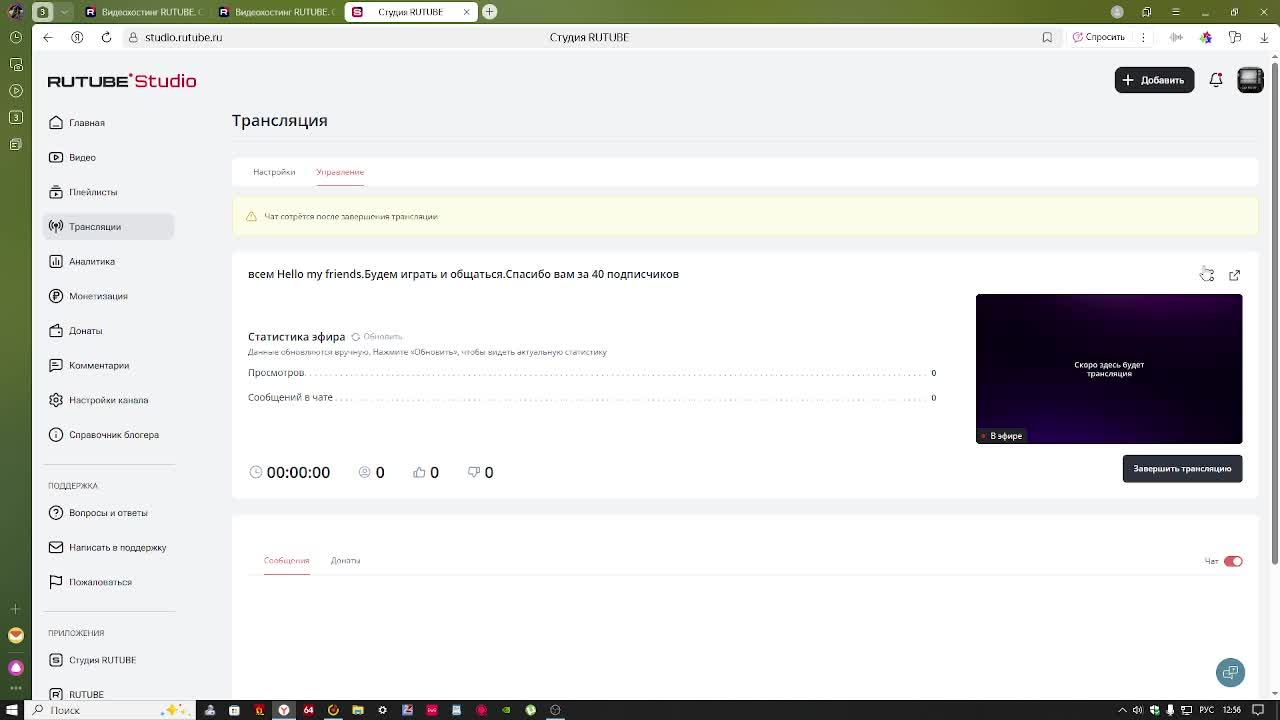Open Справочник блогера
Screen dimensions: 1280x720
pyautogui.click(x=108, y=435)
